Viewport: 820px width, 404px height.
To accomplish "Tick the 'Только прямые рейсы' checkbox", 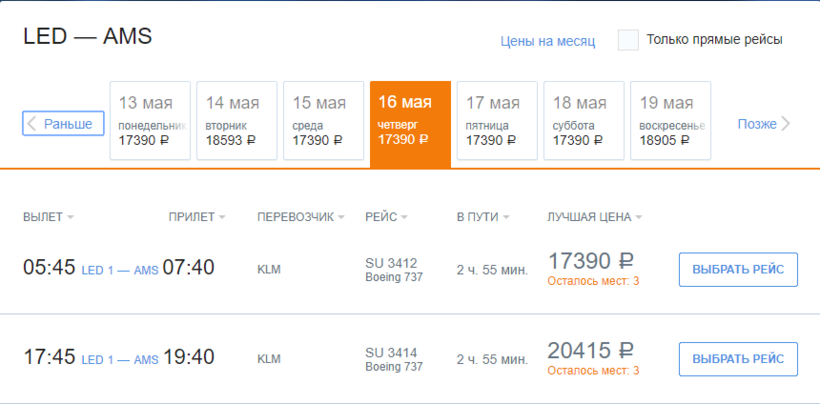I will coord(628,40).
